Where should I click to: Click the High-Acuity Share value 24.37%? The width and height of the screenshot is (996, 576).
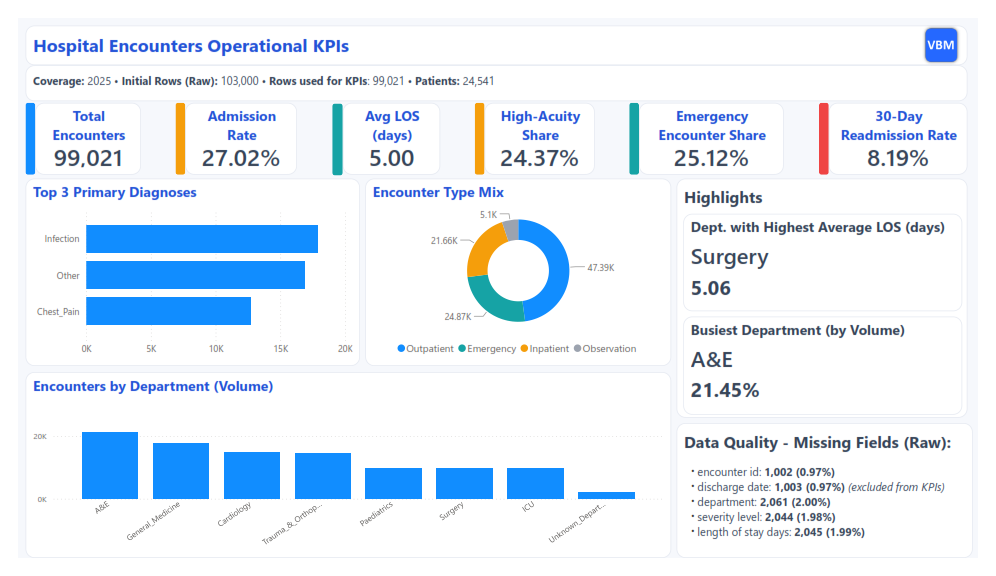(x=539, y=158)
